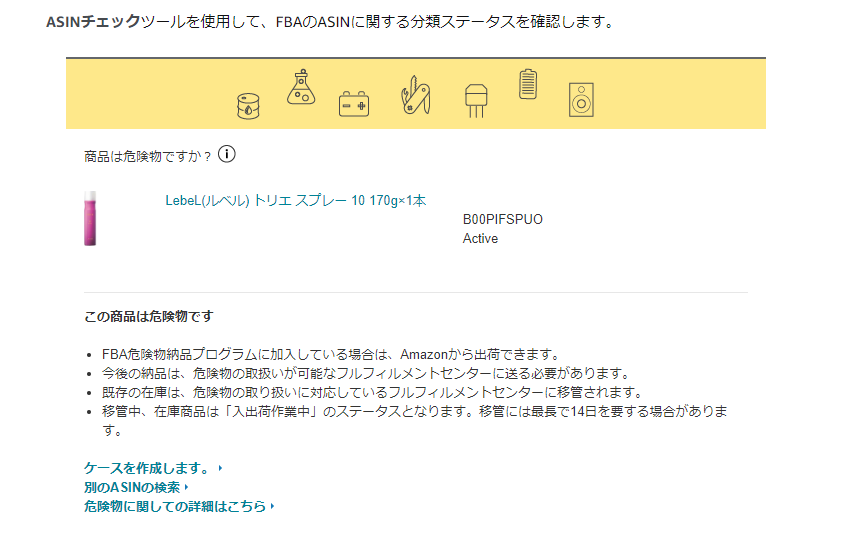Viewport: 844px width, 539px height.
Task: Click the transistor component icon
Action: pos(476,100)
